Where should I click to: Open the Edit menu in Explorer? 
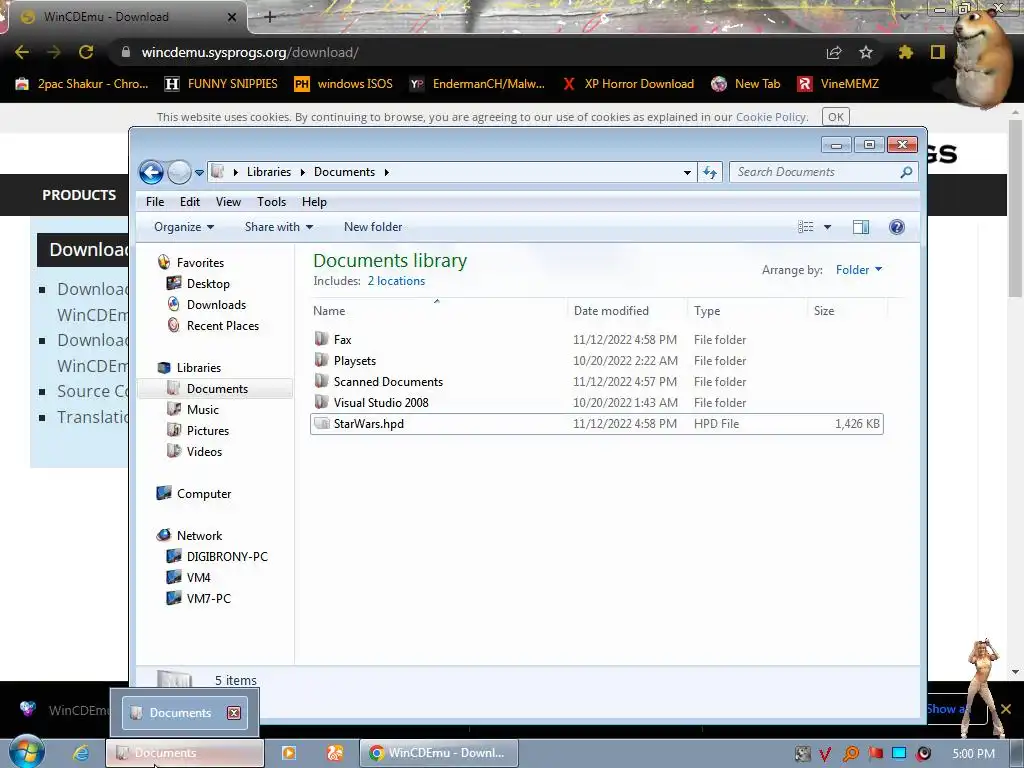point(190,202)
